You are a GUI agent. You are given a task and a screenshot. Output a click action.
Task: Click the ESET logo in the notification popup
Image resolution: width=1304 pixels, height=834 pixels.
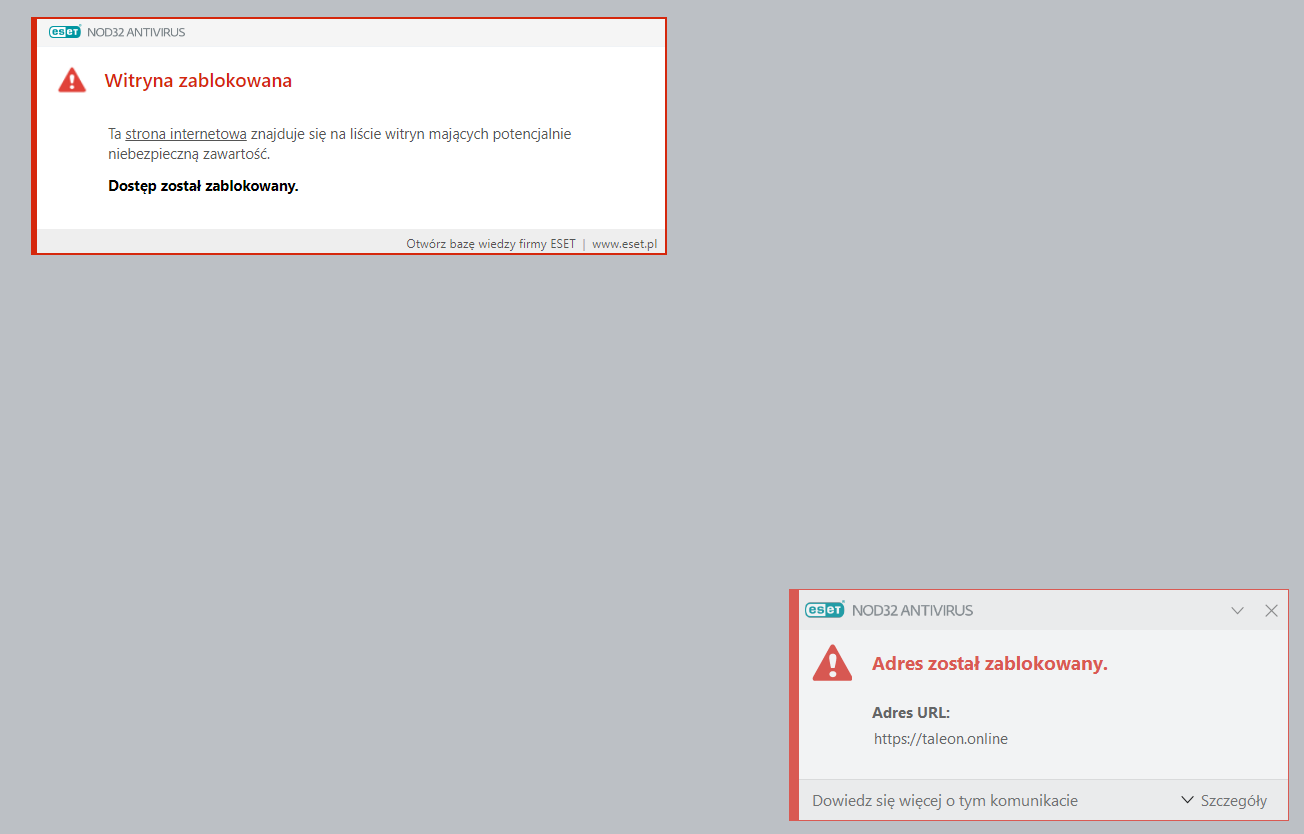coord(825,610)
